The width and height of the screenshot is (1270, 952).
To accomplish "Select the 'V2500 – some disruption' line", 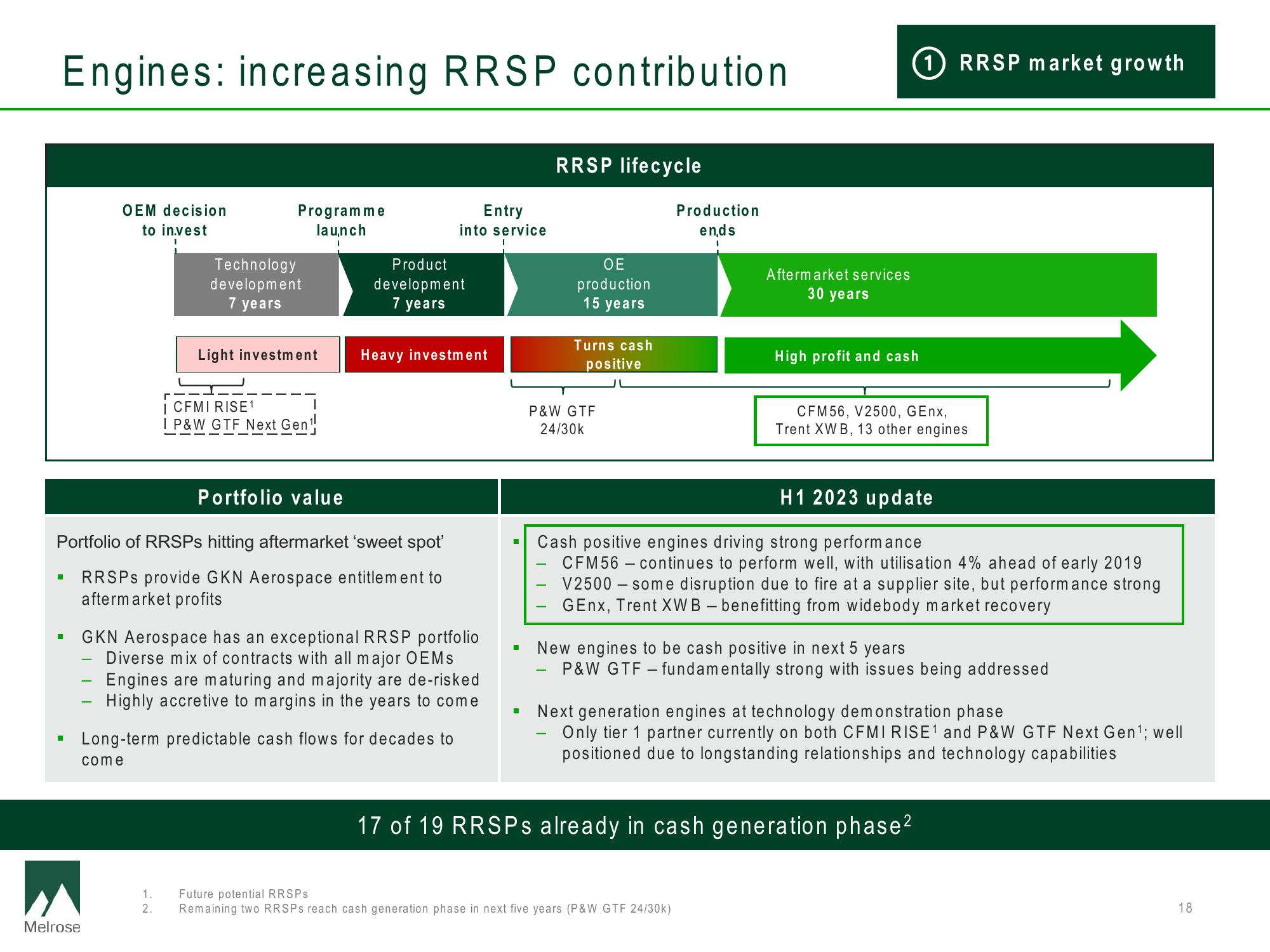I will pos(861,584).
